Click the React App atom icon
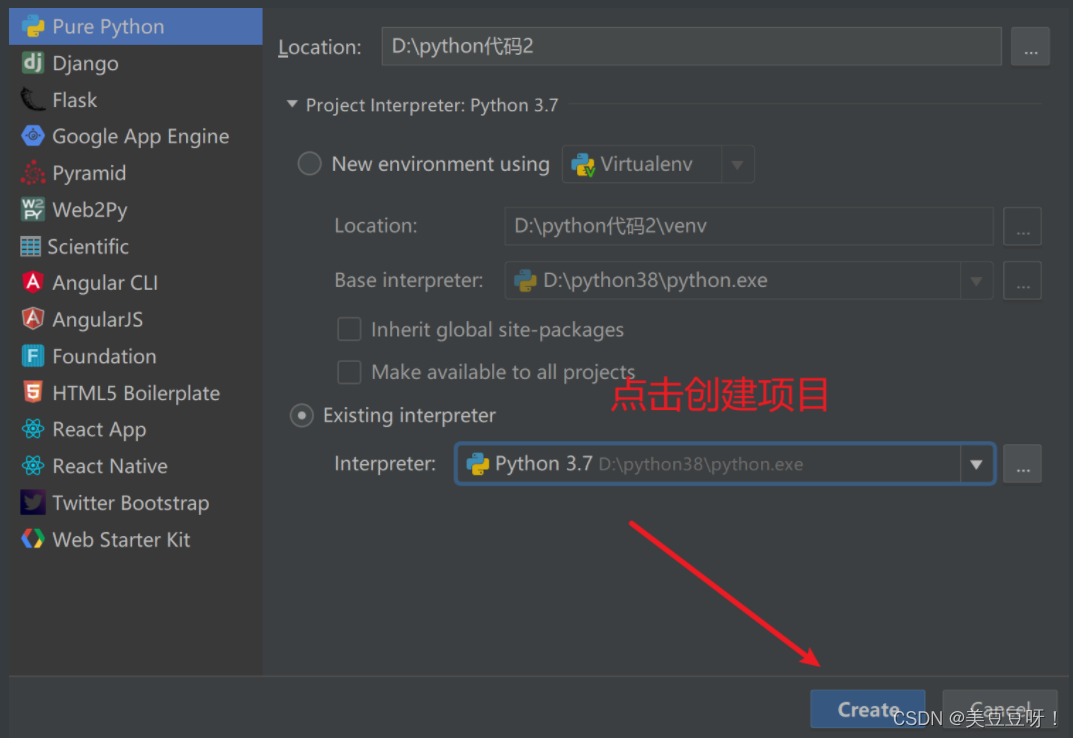The width and height of the screenshot is (1073, 738). click(33, 429)
